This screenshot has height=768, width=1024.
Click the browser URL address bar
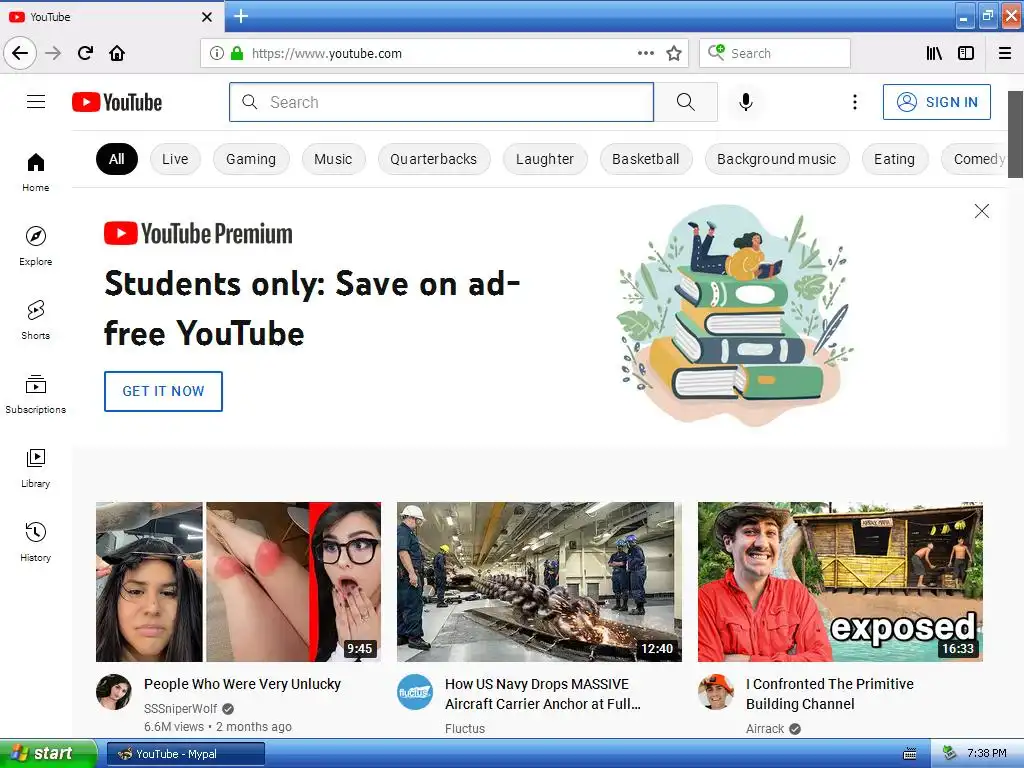coord(443,54)
